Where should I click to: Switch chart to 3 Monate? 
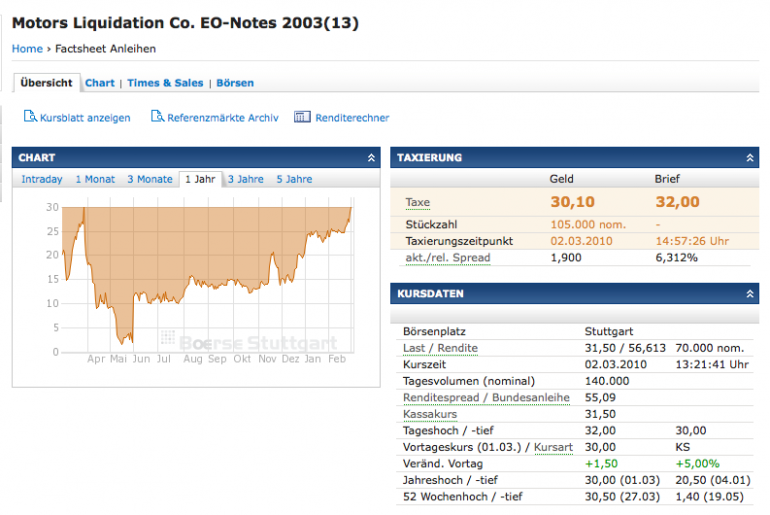pyautogui.click(x=150, y=180)
